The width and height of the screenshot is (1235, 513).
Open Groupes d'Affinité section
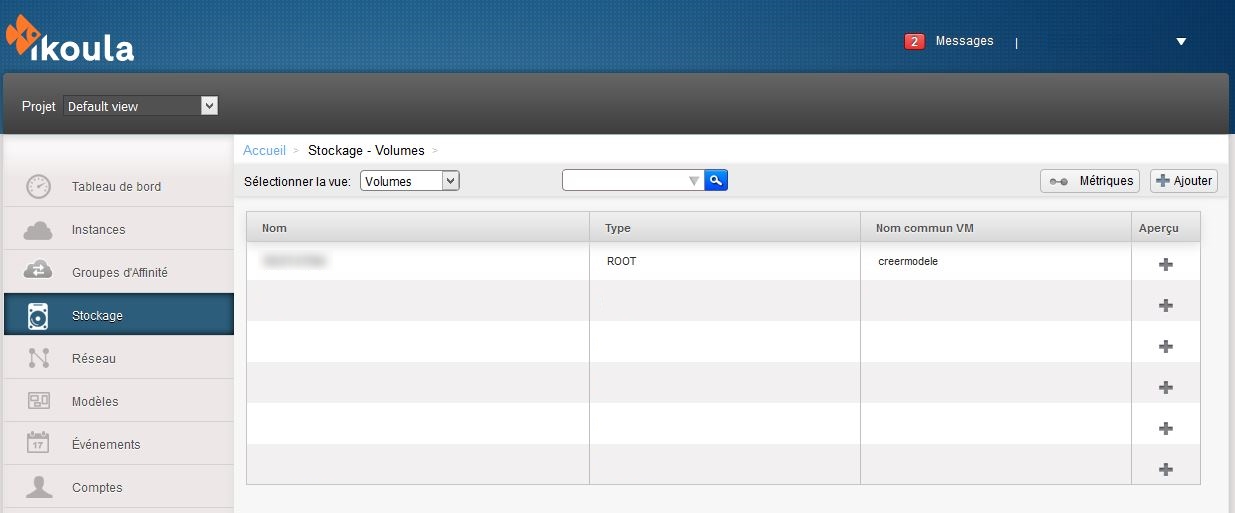[118, 272]
